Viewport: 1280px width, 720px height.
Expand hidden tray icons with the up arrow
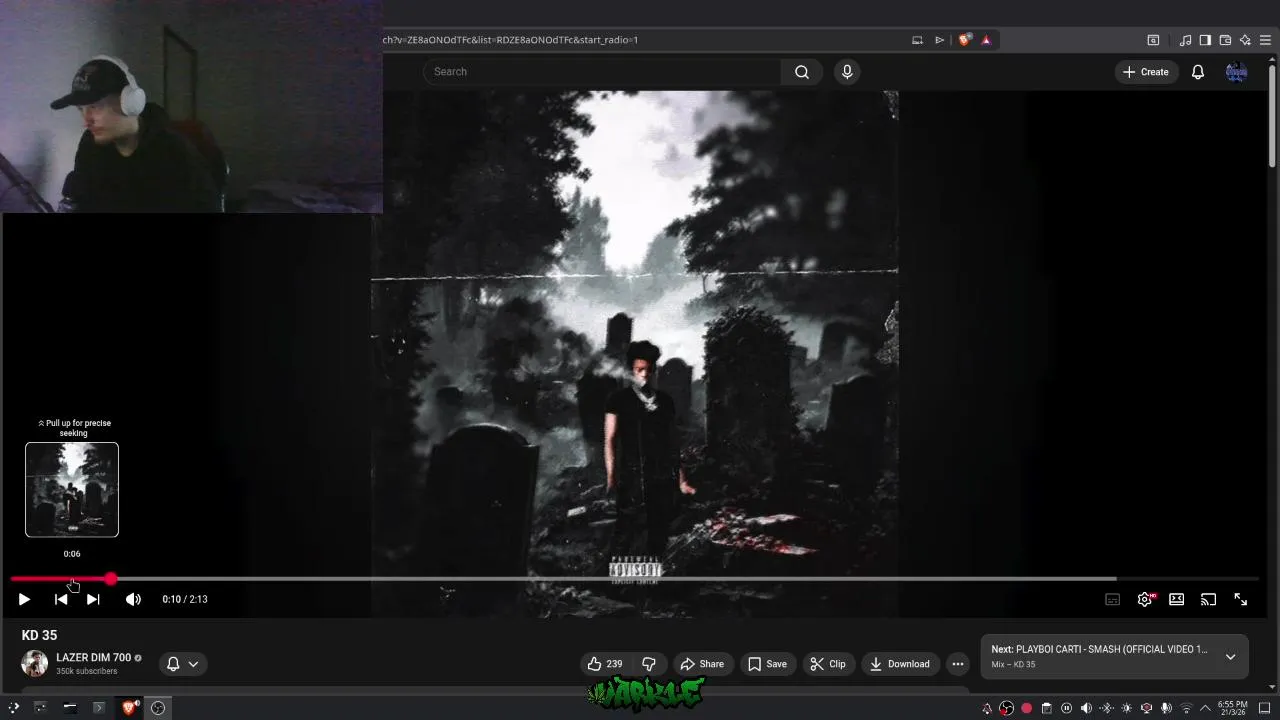pyautogui.click(x=1205, y=708)
